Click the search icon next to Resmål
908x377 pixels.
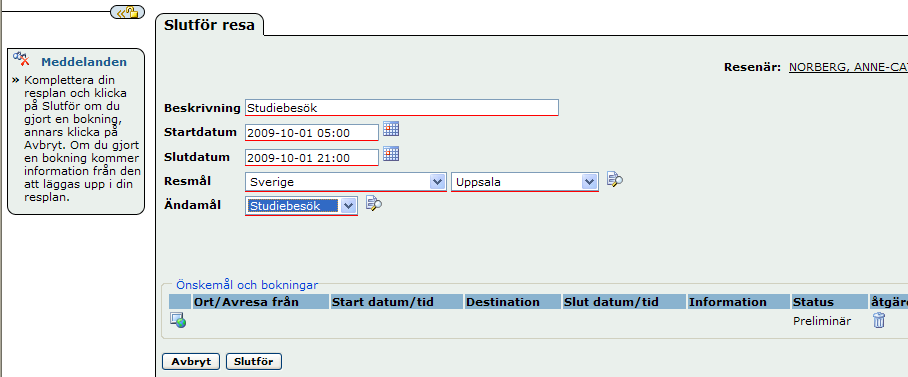tap(614, 180)
